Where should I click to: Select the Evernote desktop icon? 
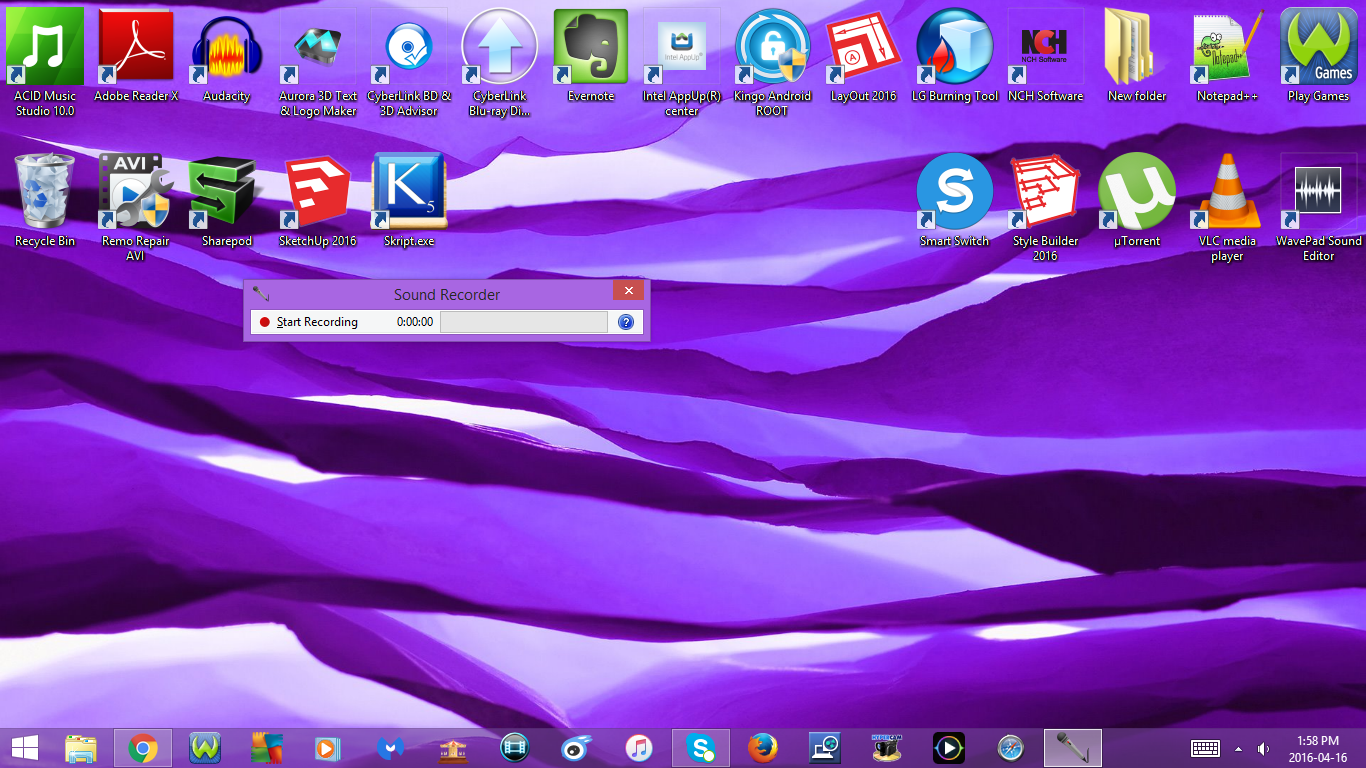(x=591, y=56)
